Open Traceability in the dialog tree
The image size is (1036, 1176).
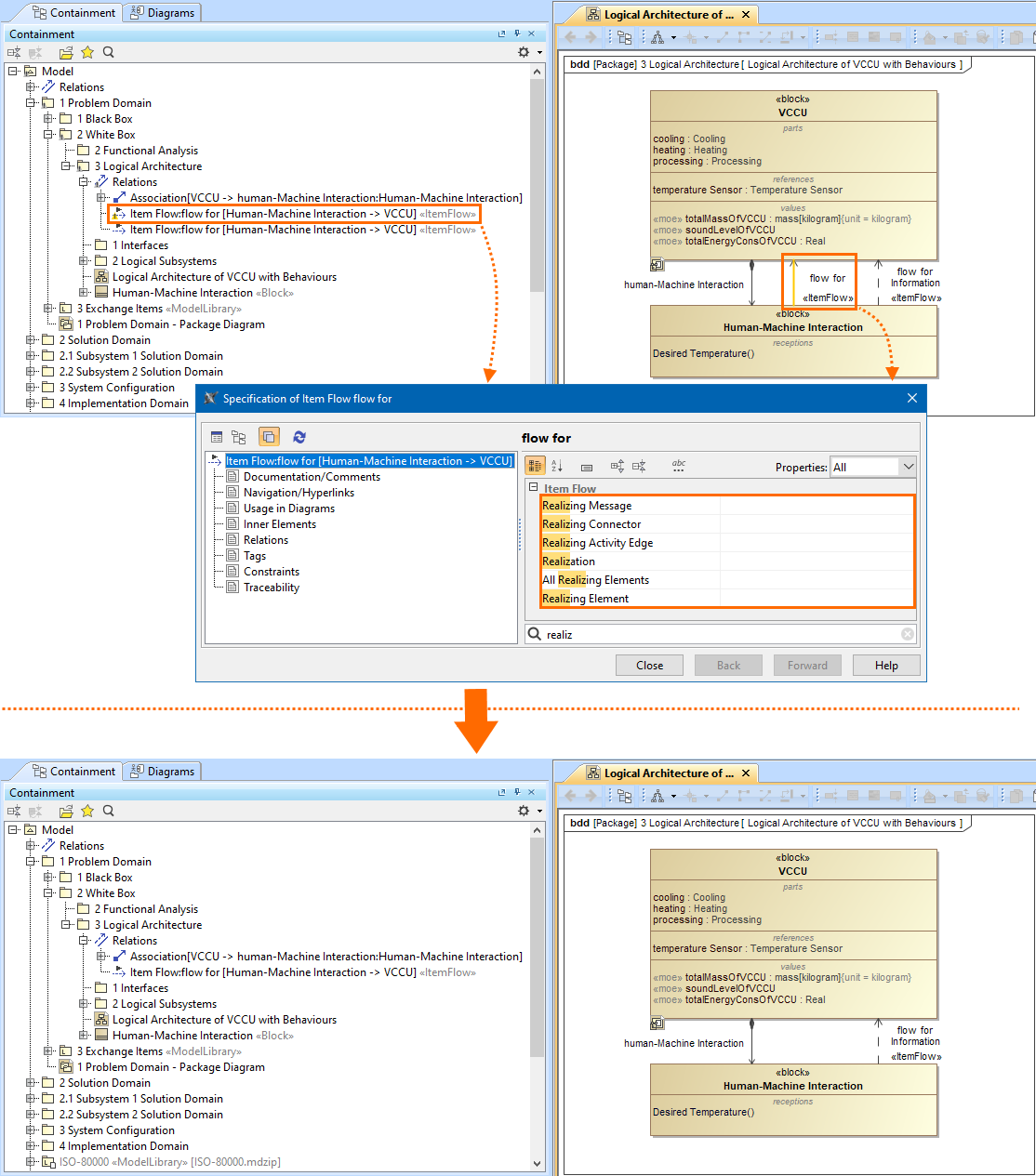pos(271,588)
